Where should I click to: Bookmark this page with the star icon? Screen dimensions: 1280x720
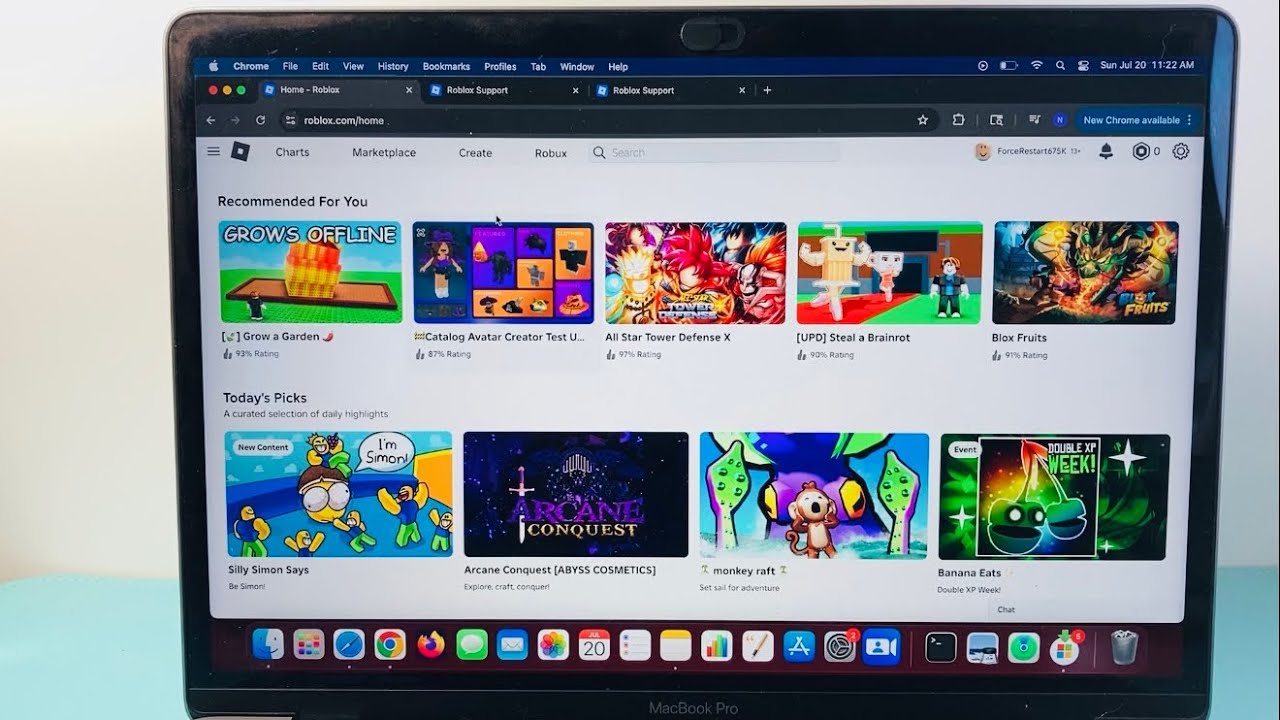pos(922,120)
